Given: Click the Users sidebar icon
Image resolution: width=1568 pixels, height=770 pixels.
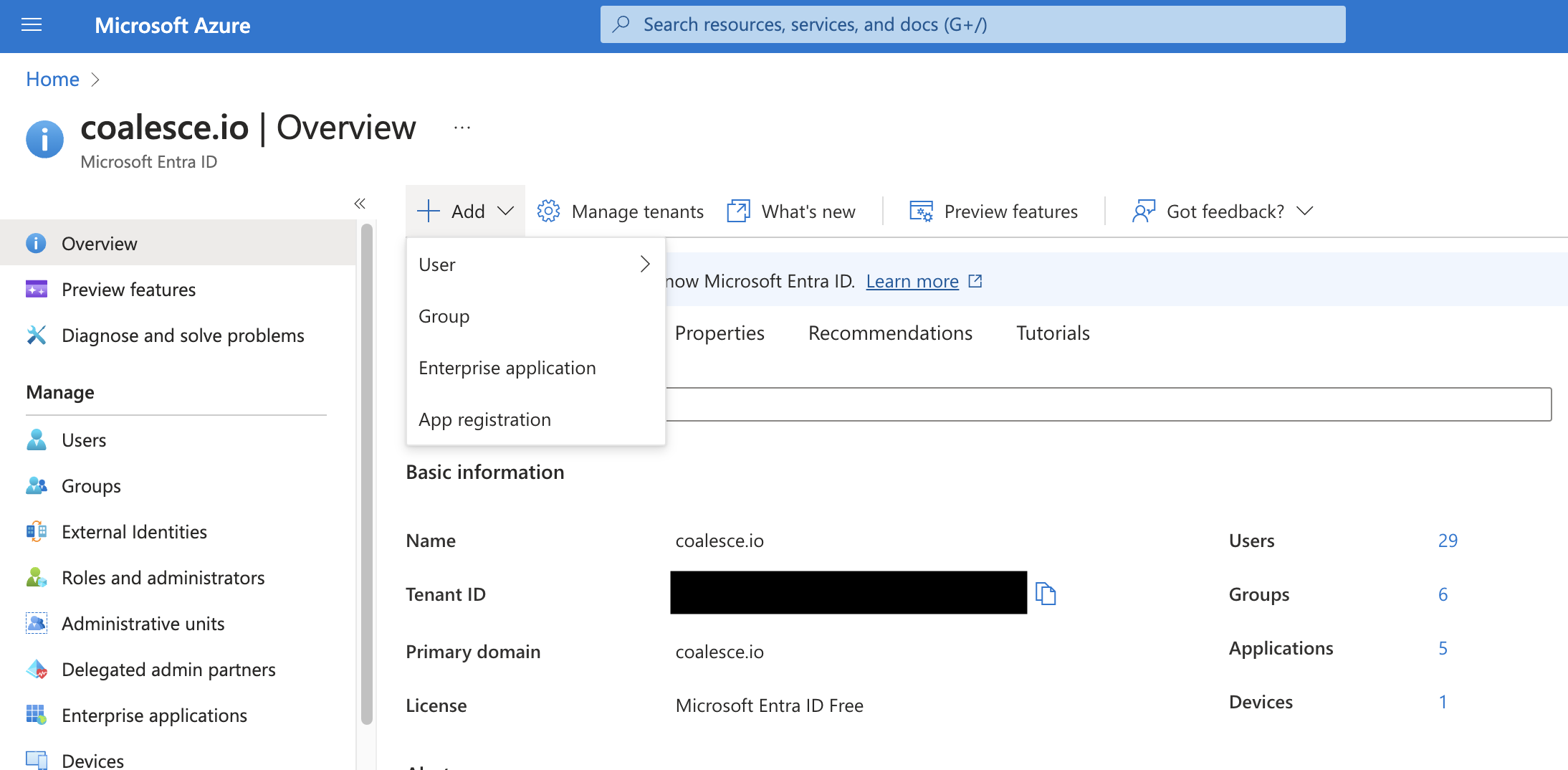Looking at the screenshot, I should (36, 439).
